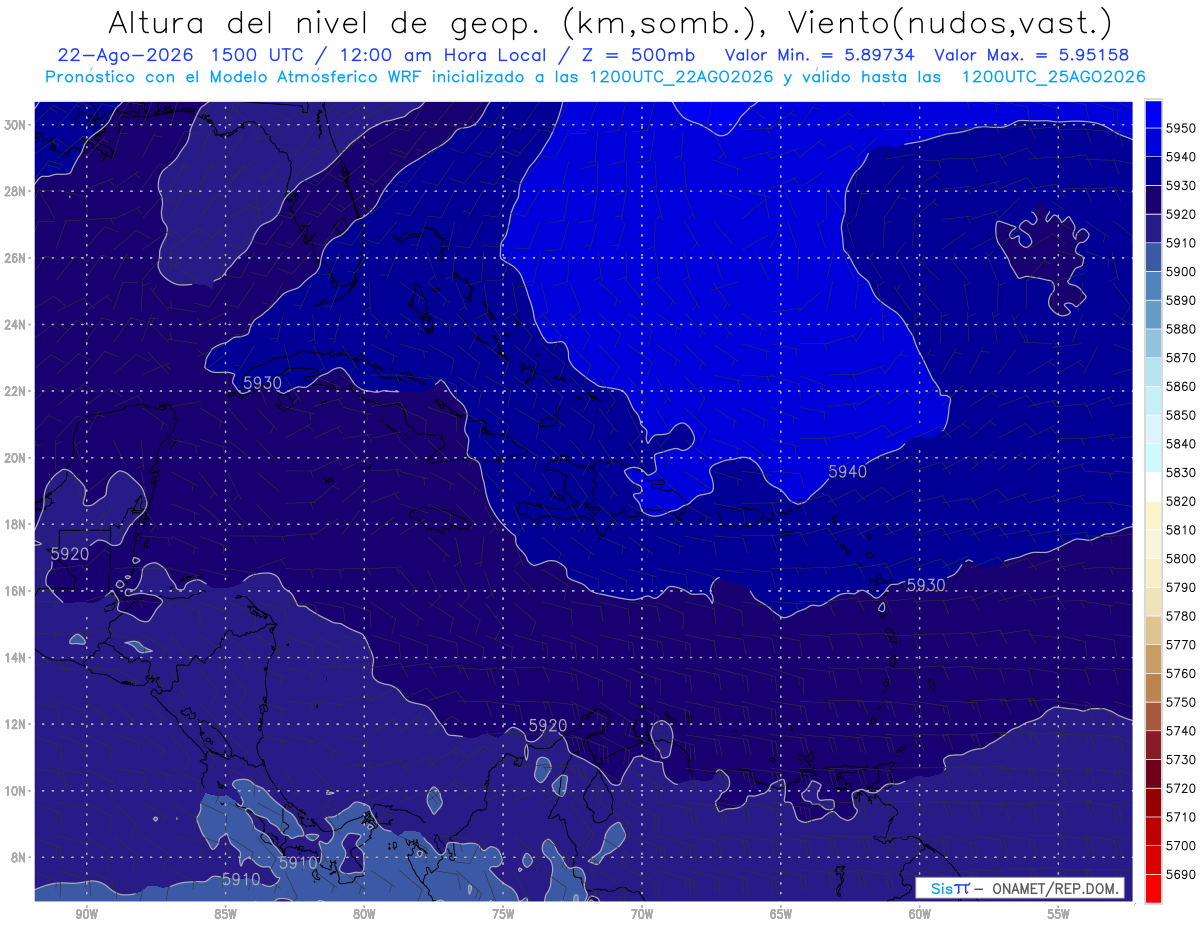Click the legend value 5780
Viewport: 1200px width, 927px height.
click(x=1180, y=616)
